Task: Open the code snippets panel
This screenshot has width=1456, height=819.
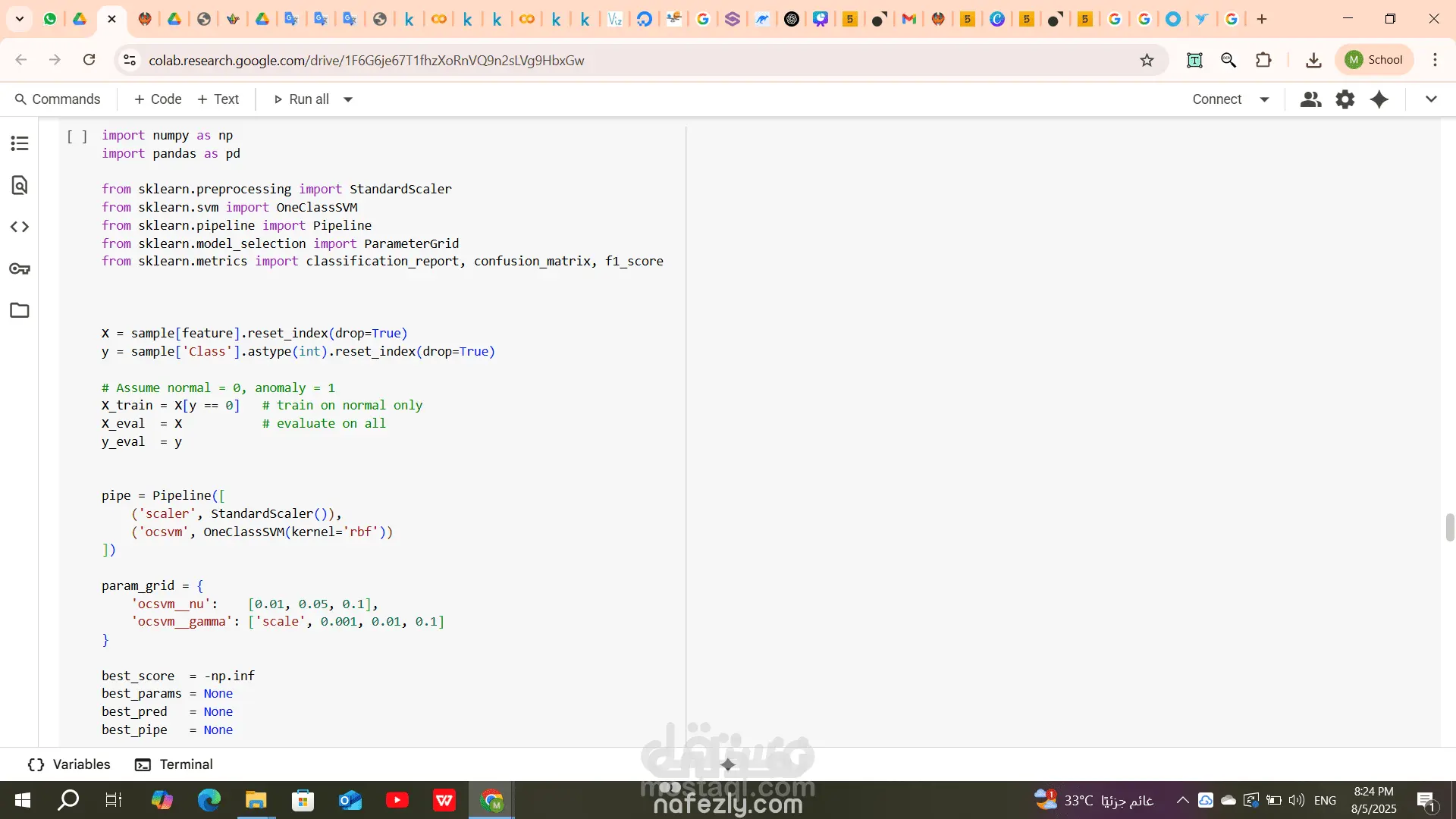Action: tap(20, 227)
